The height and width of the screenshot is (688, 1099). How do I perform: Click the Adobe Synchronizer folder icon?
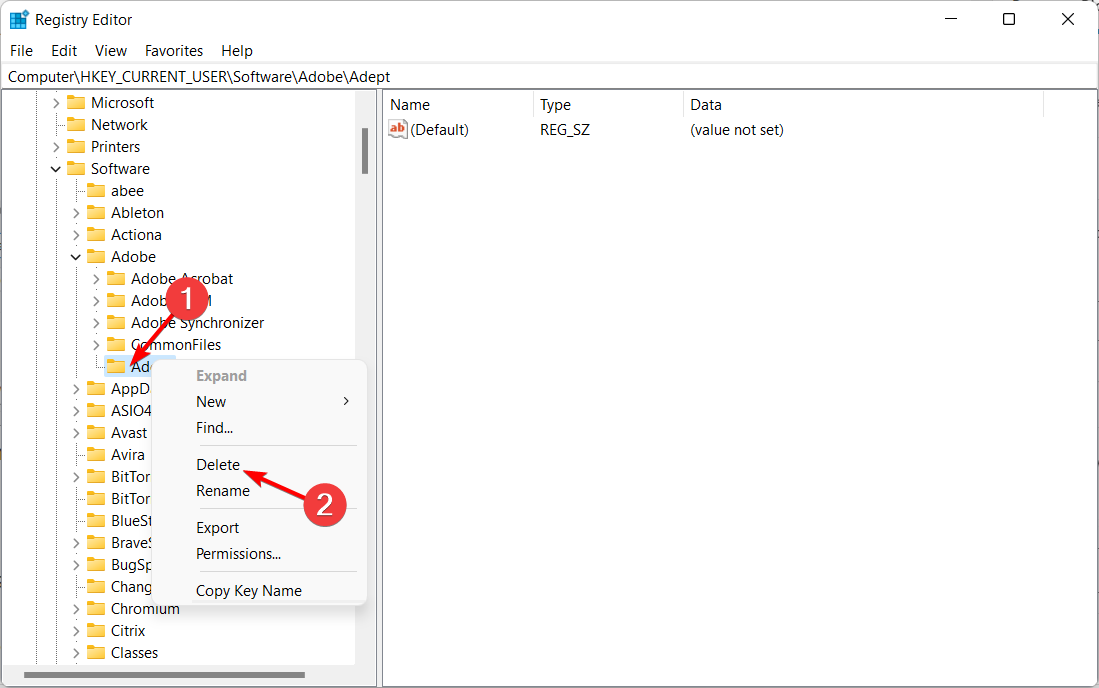coord(116,322)
